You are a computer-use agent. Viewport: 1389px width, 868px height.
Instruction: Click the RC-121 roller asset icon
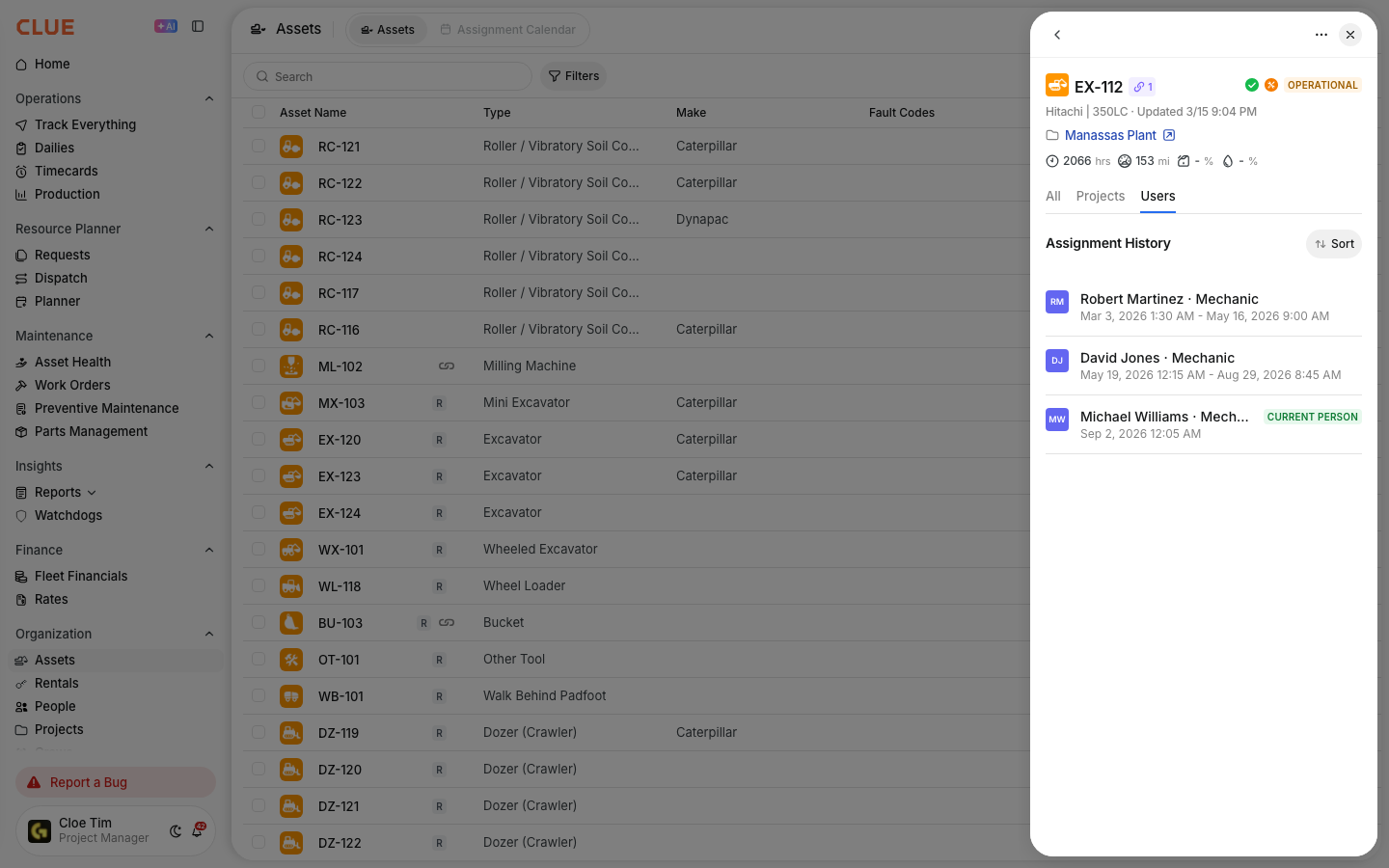[x=291, y=147]
